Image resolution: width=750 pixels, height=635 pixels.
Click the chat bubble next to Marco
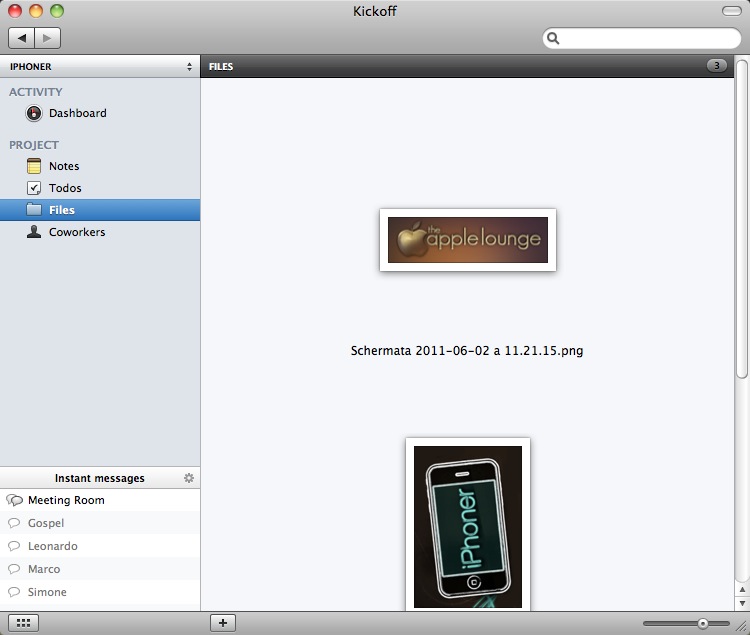[x=14, y=569]
